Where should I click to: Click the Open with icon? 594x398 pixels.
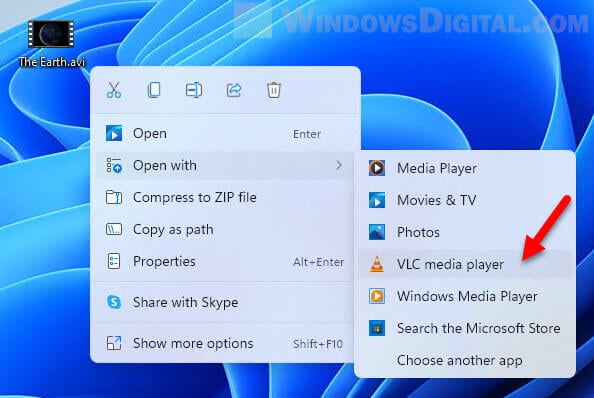pyautogui.click(x=114, y=165)
